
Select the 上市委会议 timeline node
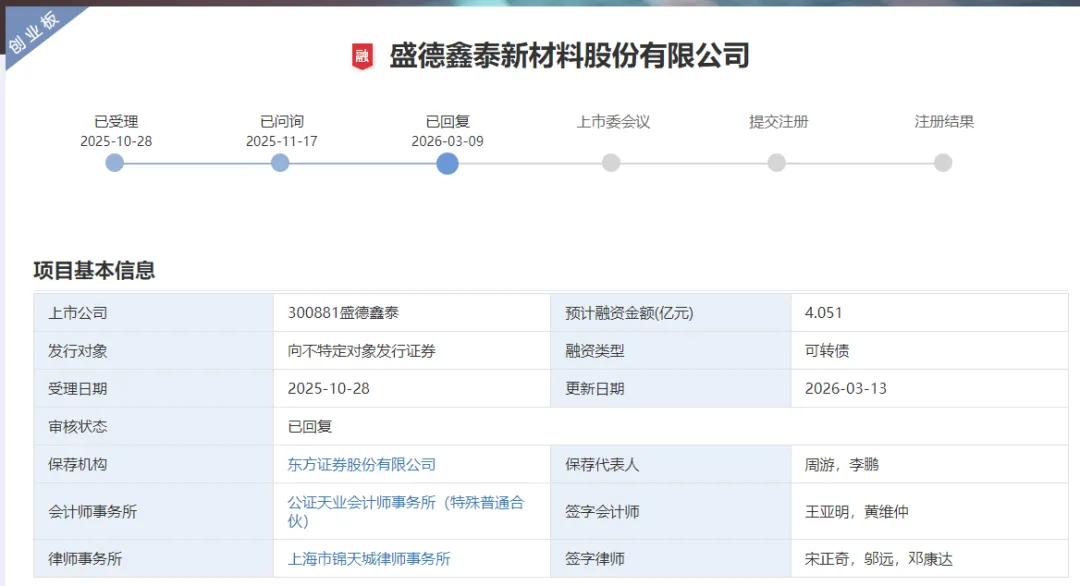611,163
